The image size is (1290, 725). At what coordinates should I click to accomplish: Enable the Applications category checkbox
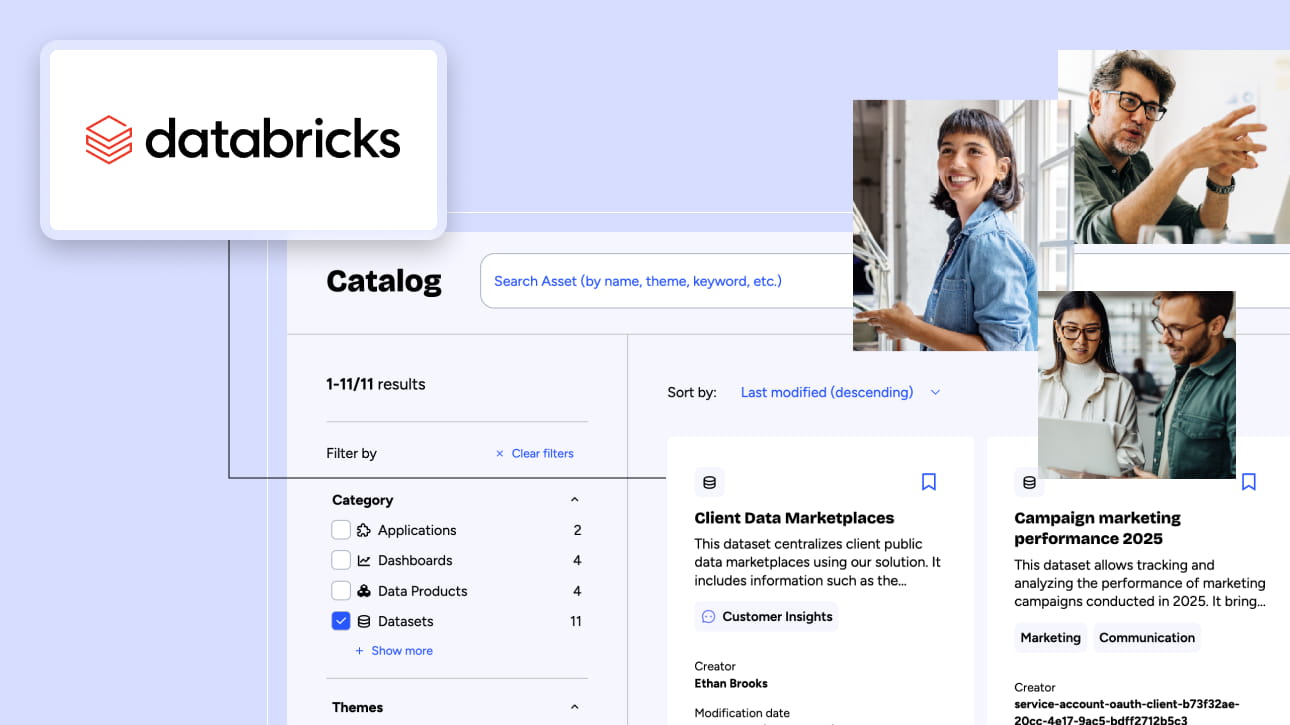(341, 530)
